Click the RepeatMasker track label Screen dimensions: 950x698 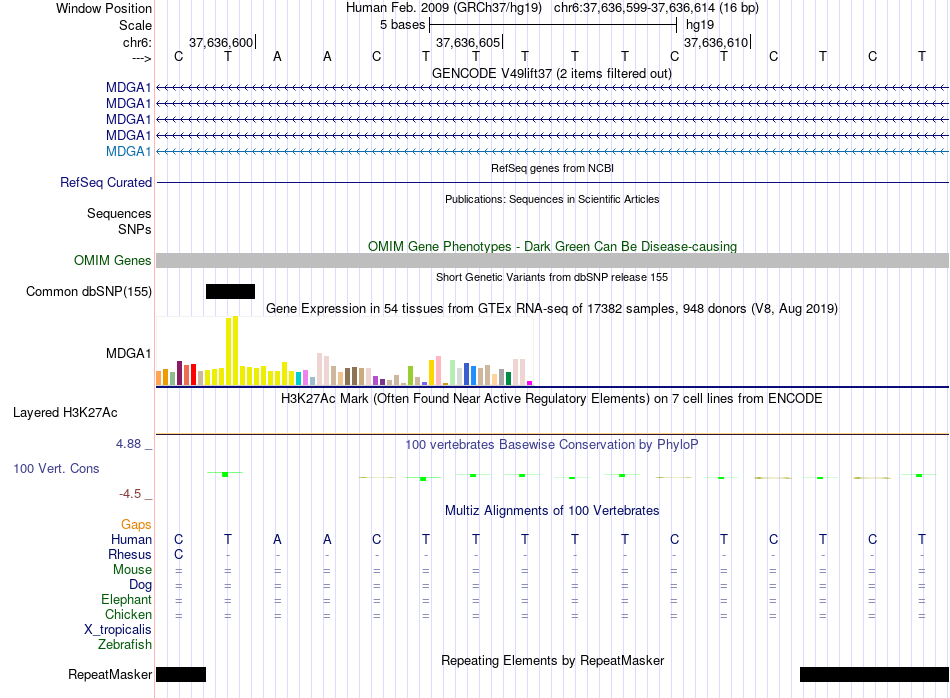point(110,674)
